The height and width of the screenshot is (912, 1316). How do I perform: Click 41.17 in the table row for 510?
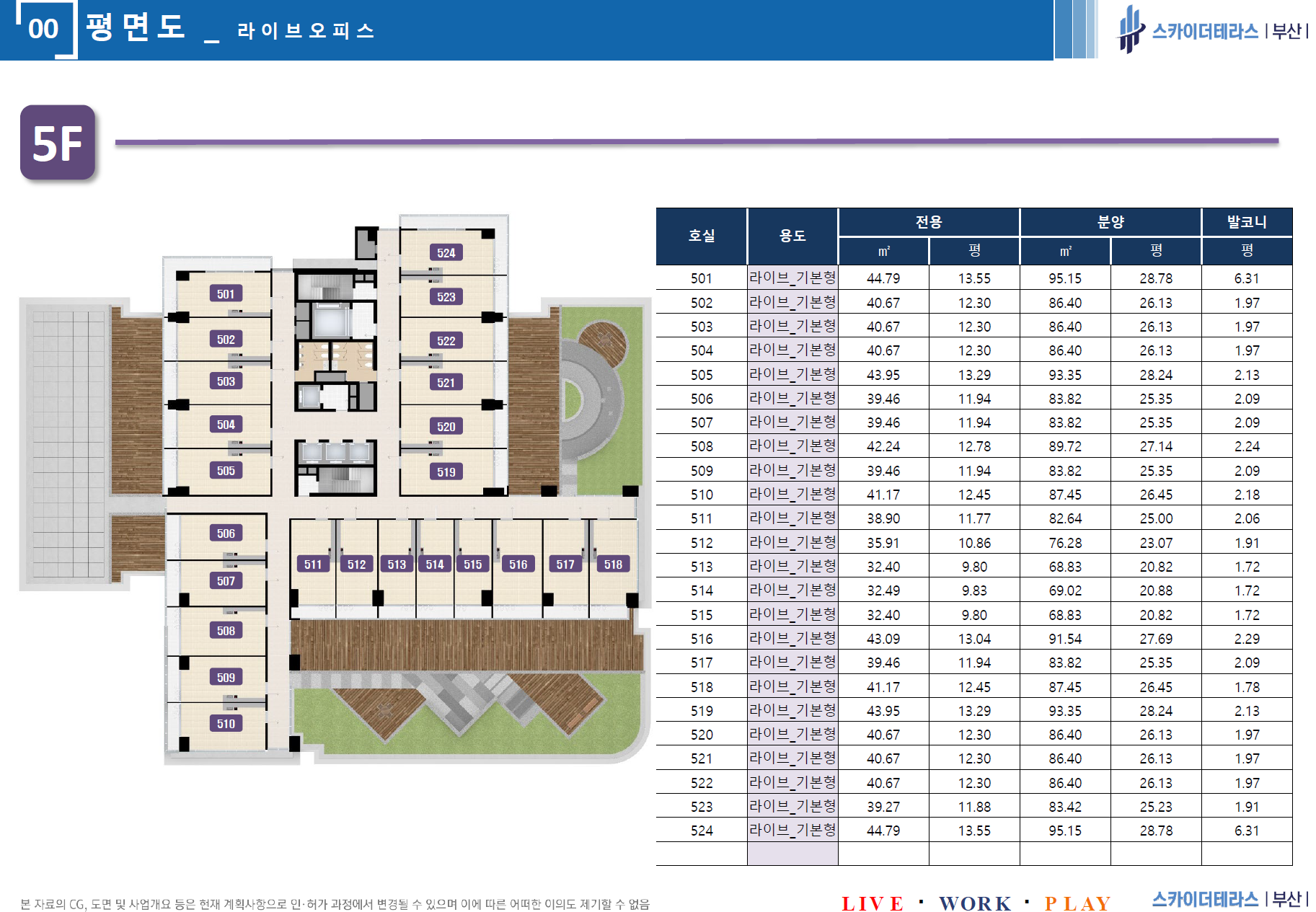(883, 495)
